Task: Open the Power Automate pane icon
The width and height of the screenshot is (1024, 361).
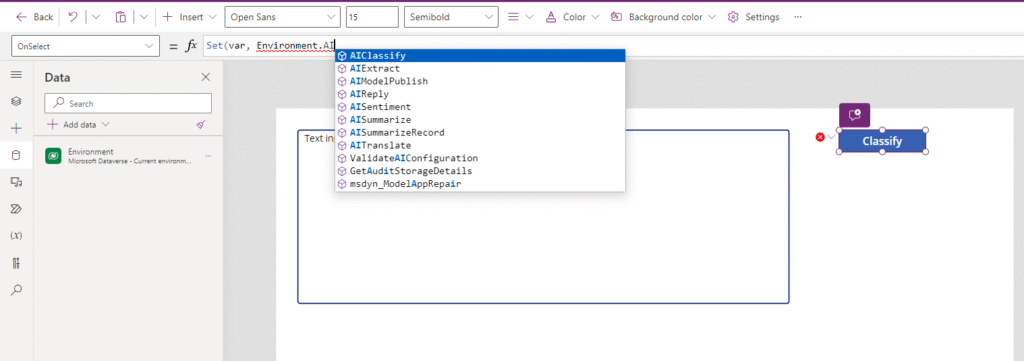Action: [x=16, y=209]
